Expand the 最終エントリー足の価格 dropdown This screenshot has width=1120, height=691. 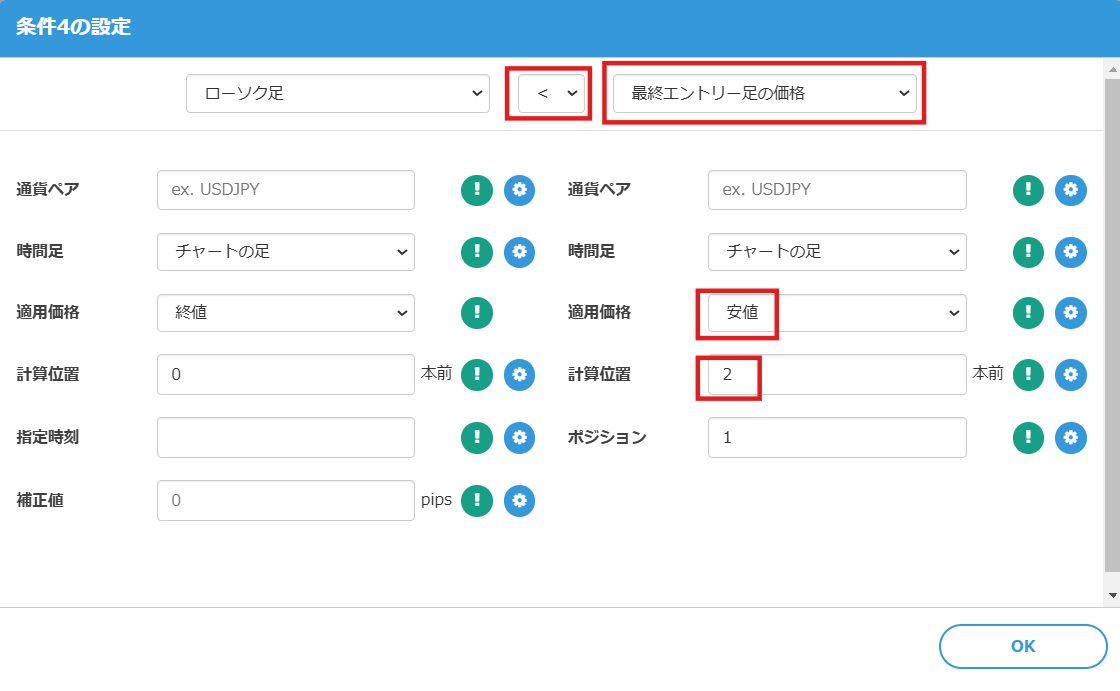[764, 94]
